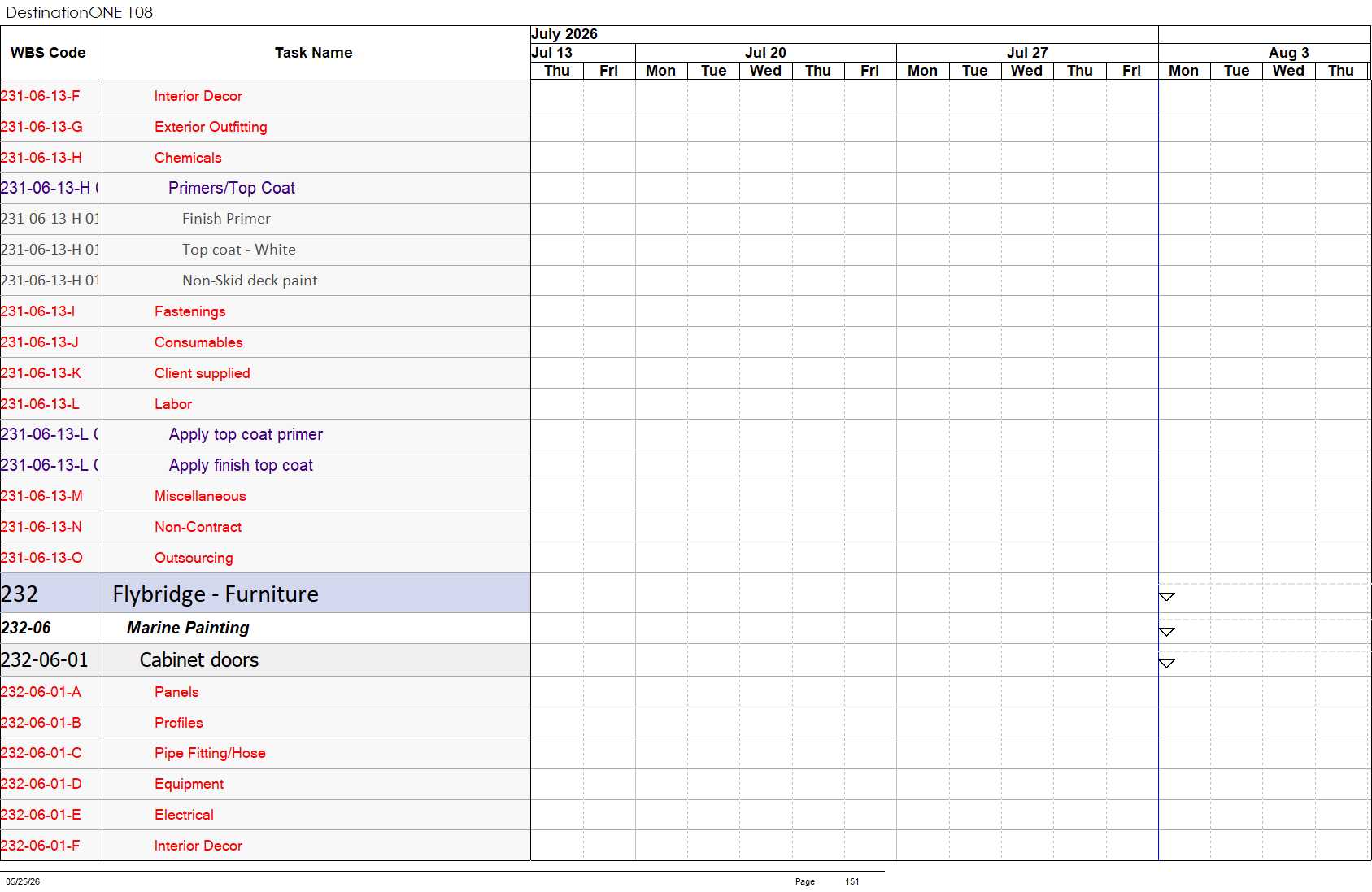Click the Jul 27 week header
The width and height of the screenshot is (1372, 892).
pyautogui.click(x=1027, y=53)
